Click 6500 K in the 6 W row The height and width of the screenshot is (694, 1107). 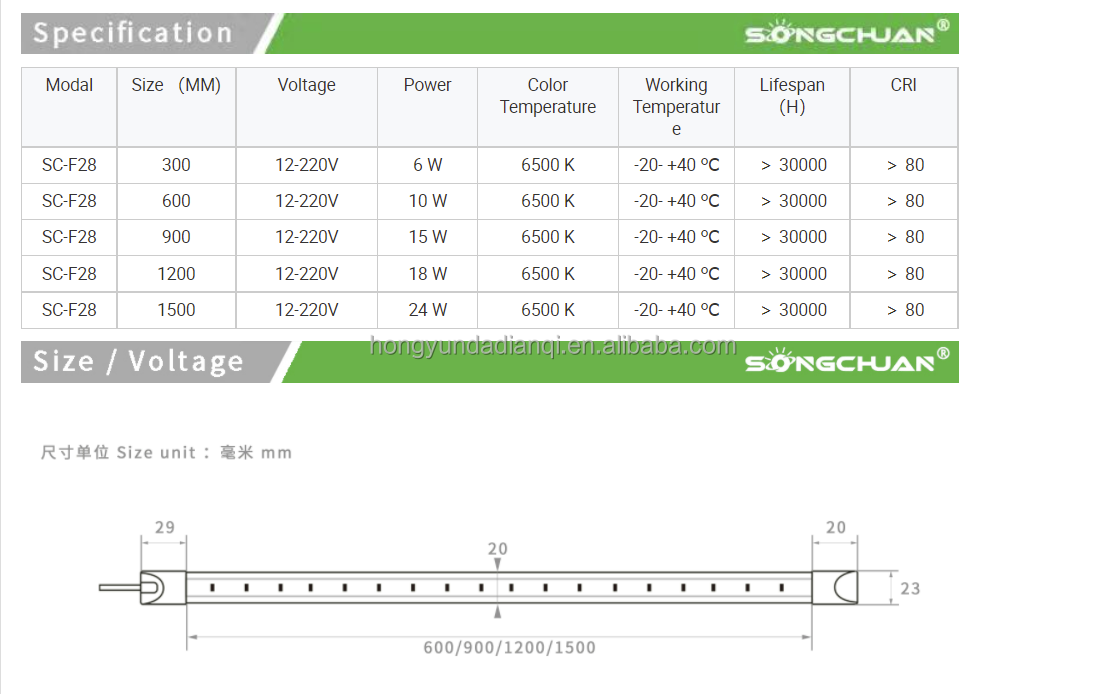[548, 165]
